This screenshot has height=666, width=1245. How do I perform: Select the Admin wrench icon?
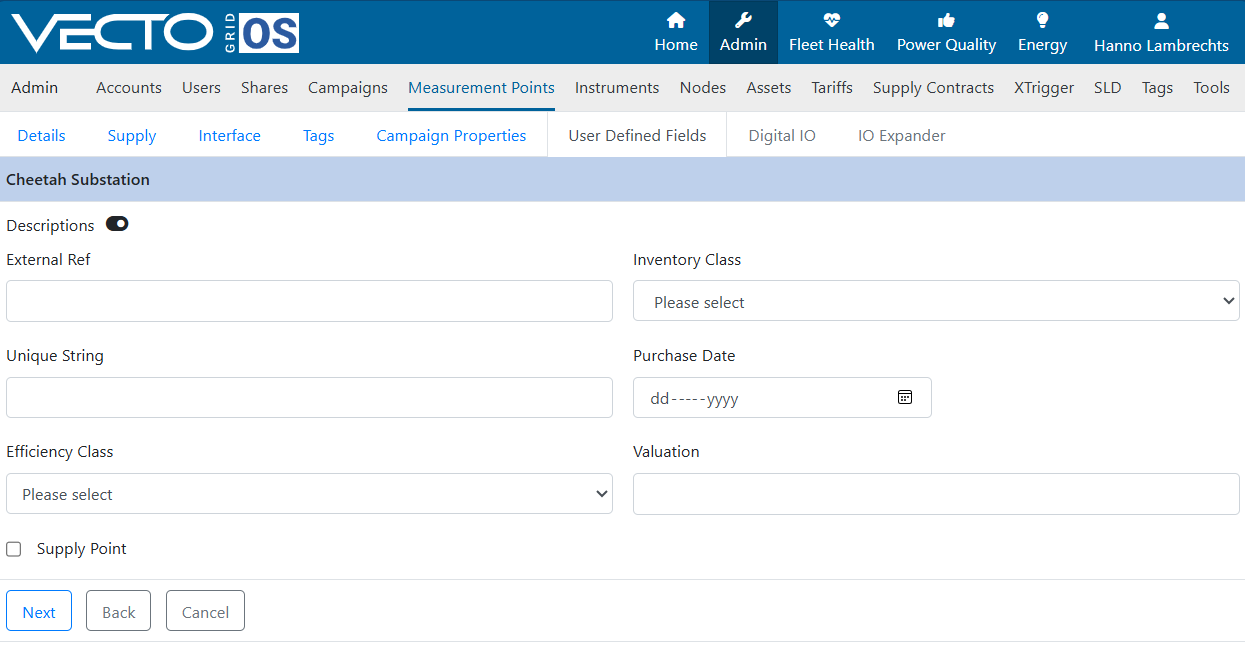(743, 20)
